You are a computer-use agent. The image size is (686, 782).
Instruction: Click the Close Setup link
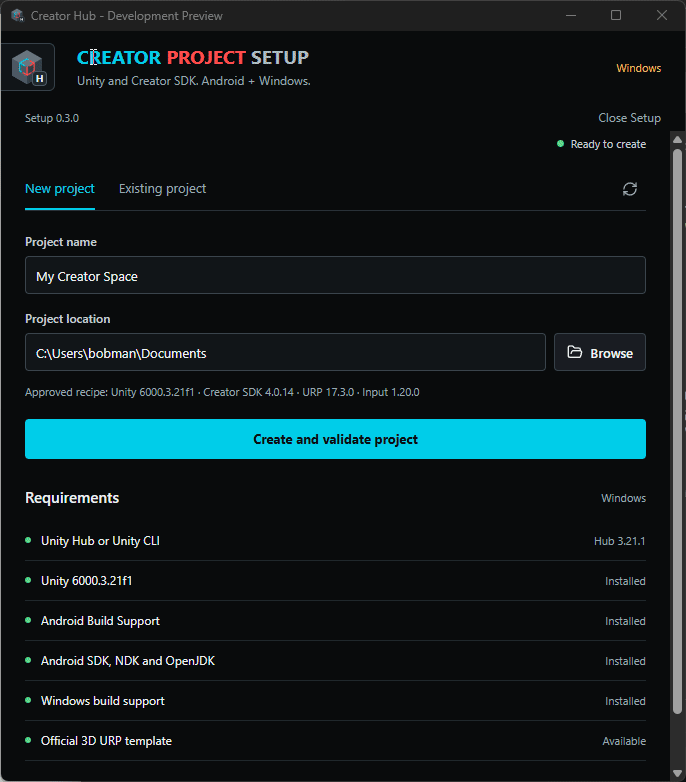tap(629, 118)
